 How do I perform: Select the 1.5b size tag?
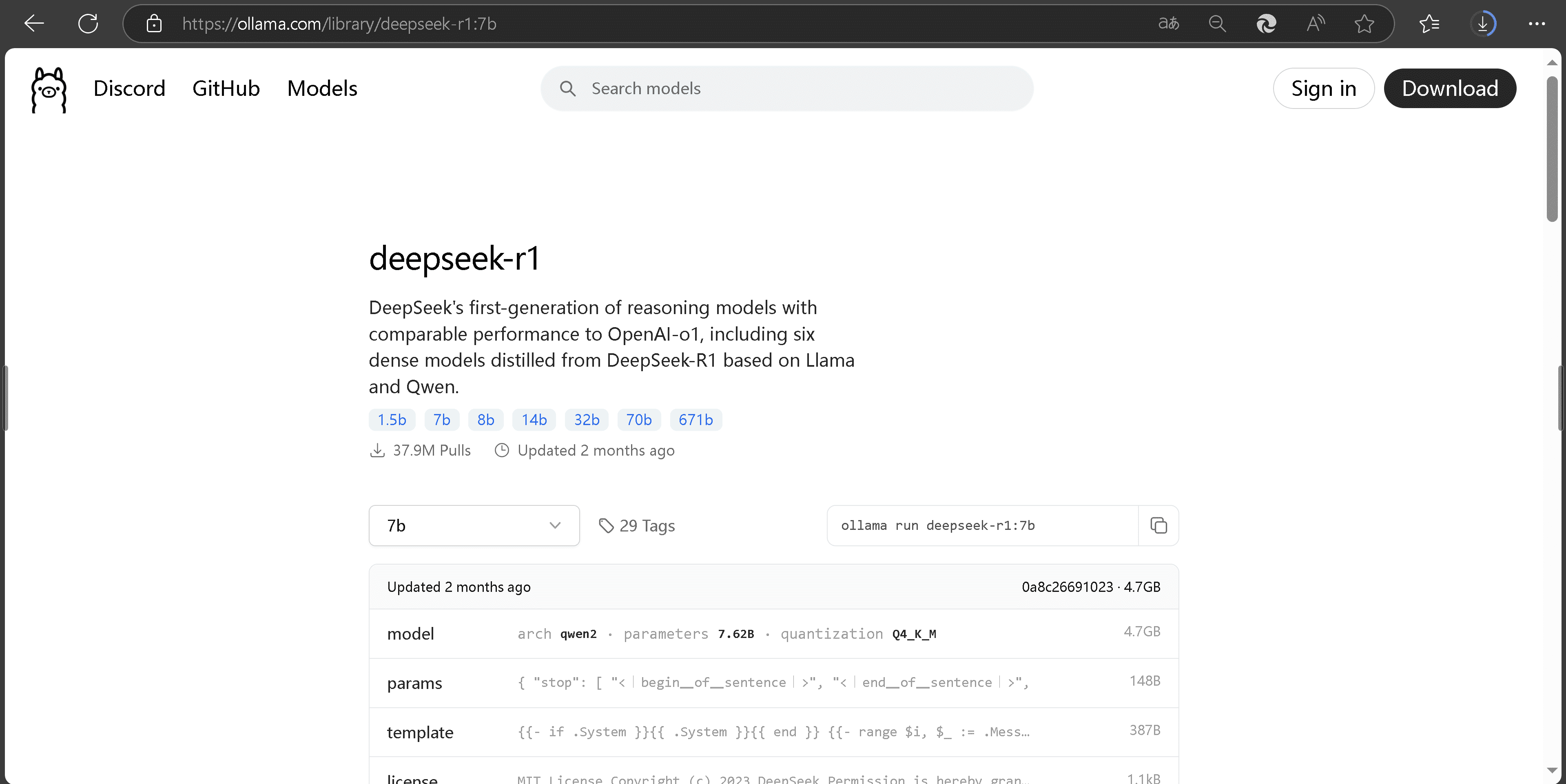click(x=392, y=419)
